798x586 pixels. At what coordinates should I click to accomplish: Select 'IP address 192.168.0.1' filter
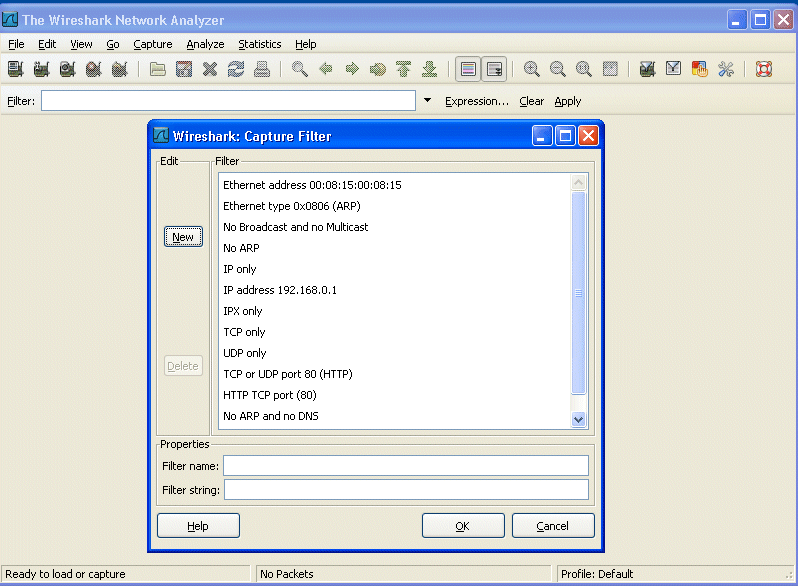coord(394,290)
